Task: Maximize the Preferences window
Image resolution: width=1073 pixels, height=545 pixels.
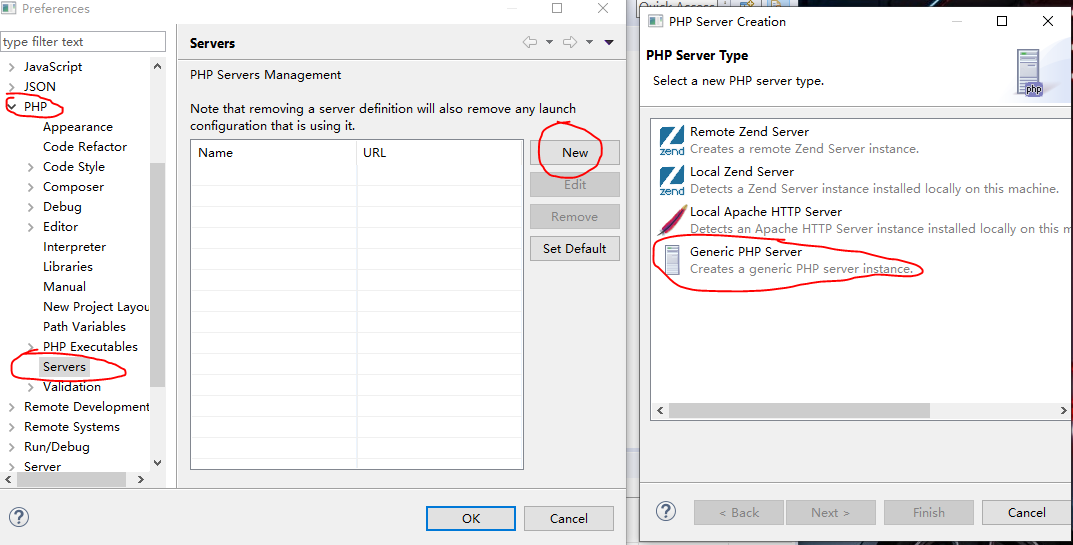Action: tap(557, 8)
